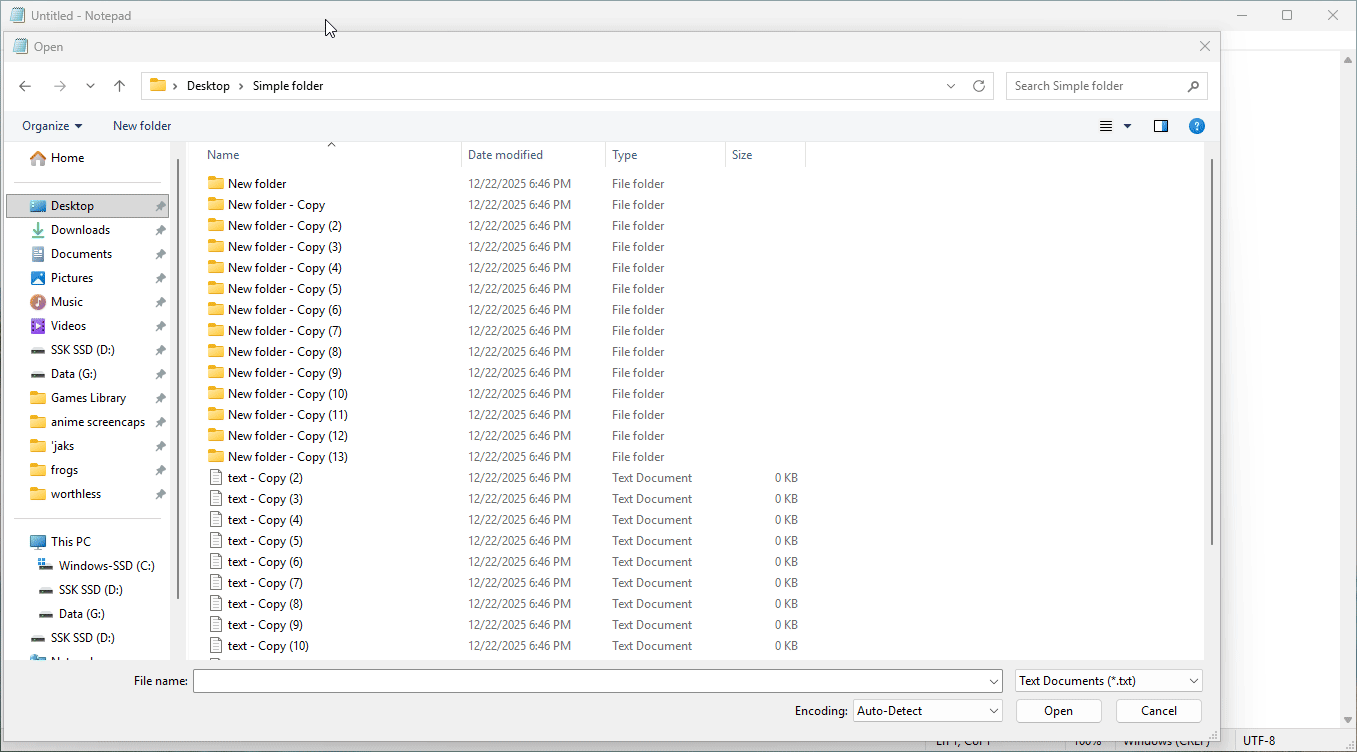Viewport: 1357px width, 752px height.
Task: Open the Organize menu
Action: (x=52, y=126)
